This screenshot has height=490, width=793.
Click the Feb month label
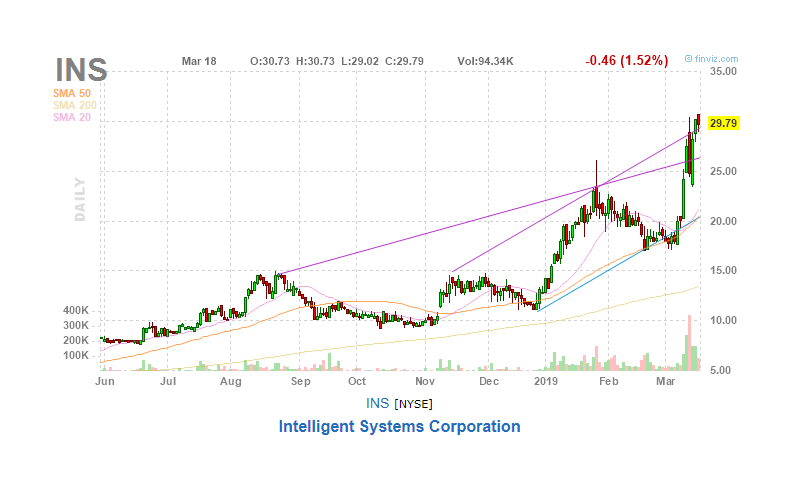coord(608,381)
